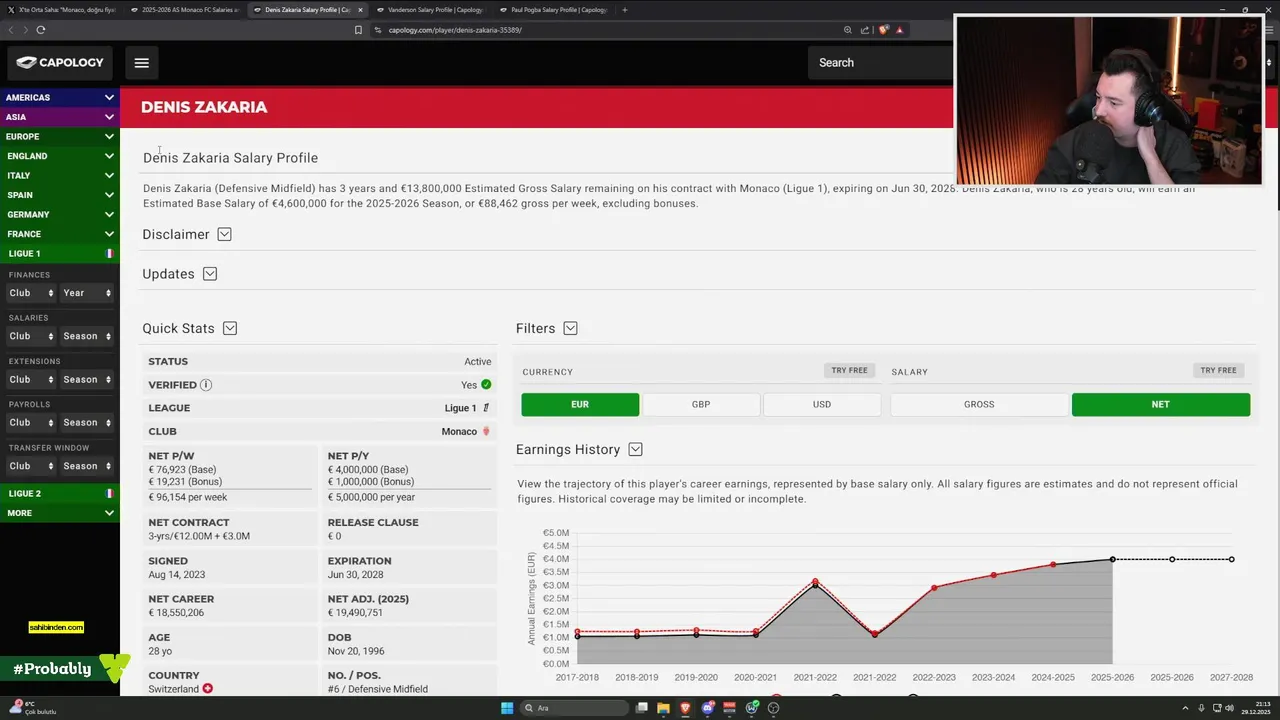
Task: Click the 2021-2022 peak point on chart
Action: (815, 582)
